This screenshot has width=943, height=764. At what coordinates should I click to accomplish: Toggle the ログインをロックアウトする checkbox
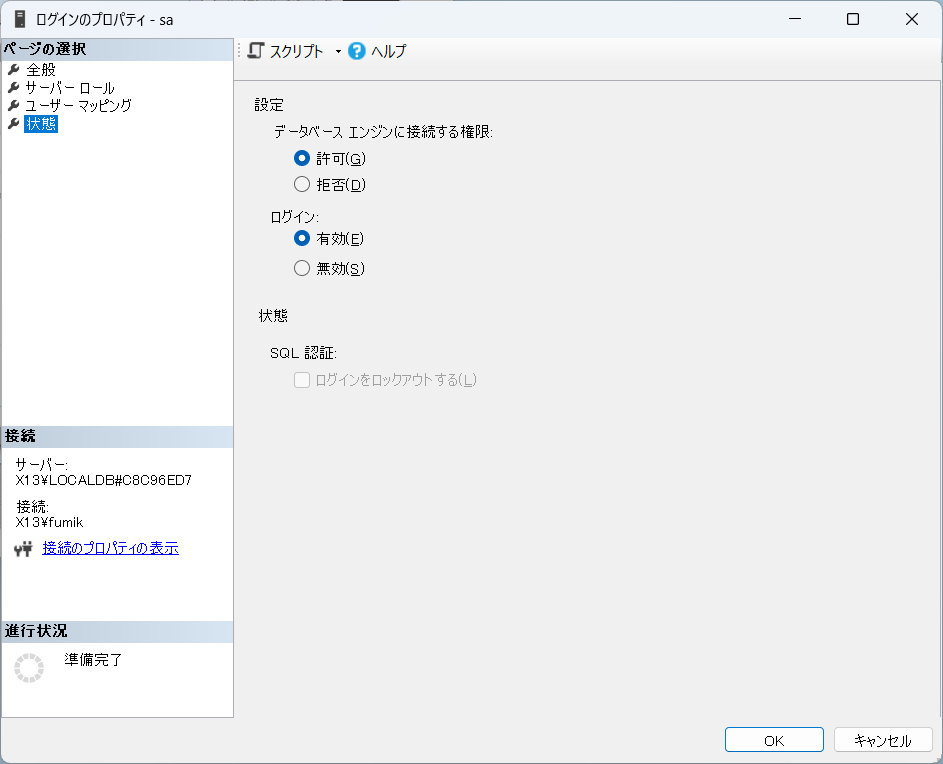302,380
